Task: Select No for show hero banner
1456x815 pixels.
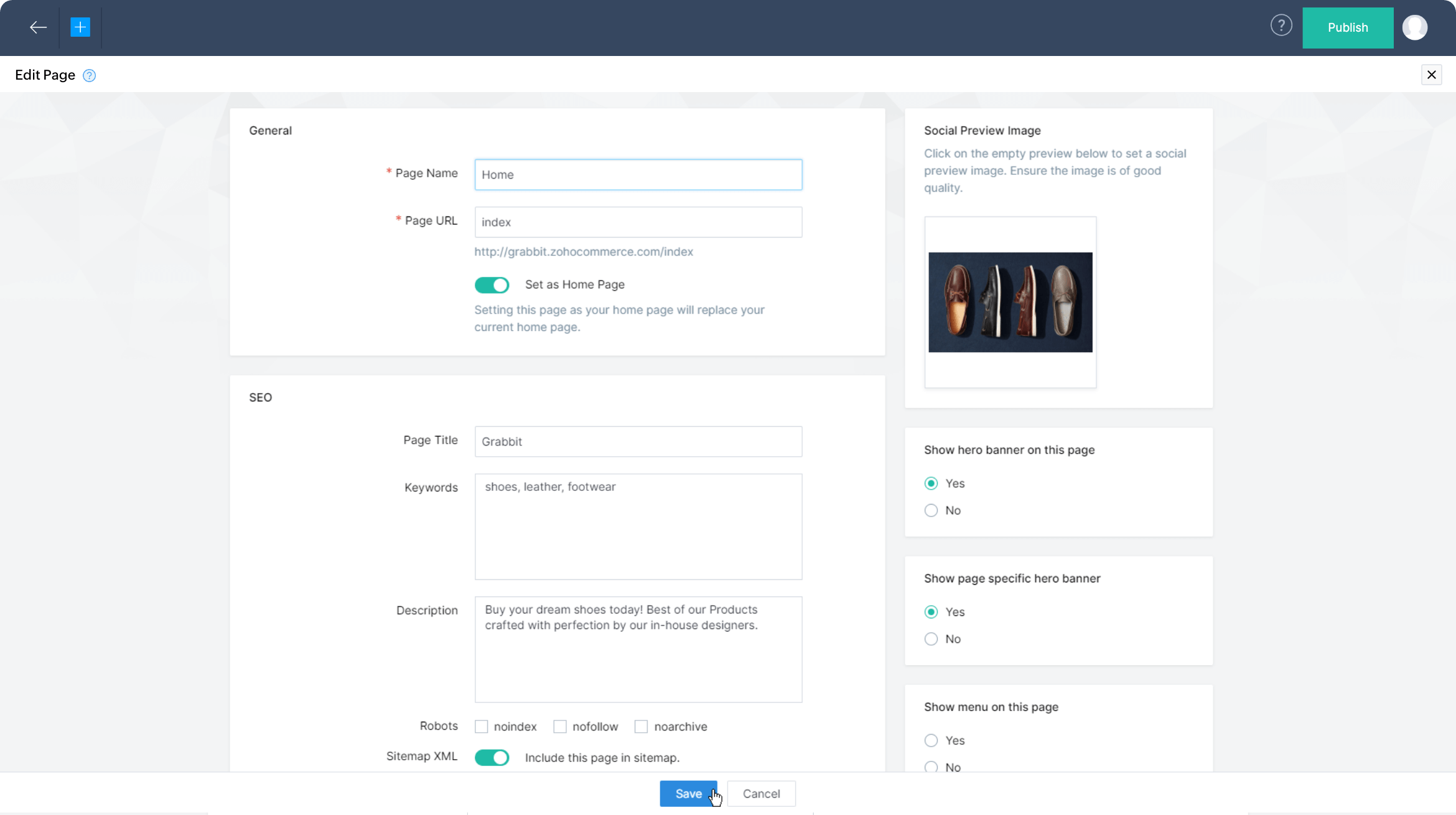Action: click(x=931, y=511)
